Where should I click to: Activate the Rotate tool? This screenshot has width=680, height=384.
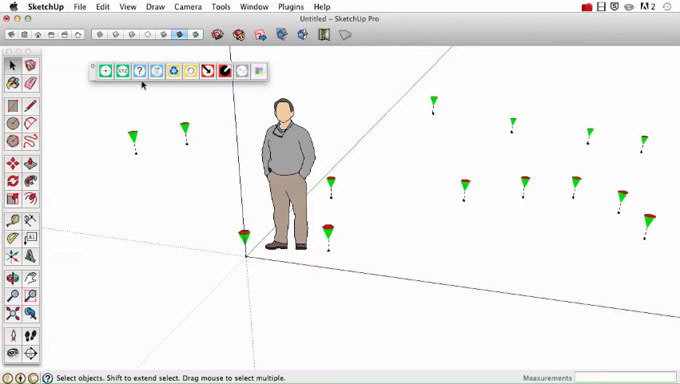[x=13, y=181]
